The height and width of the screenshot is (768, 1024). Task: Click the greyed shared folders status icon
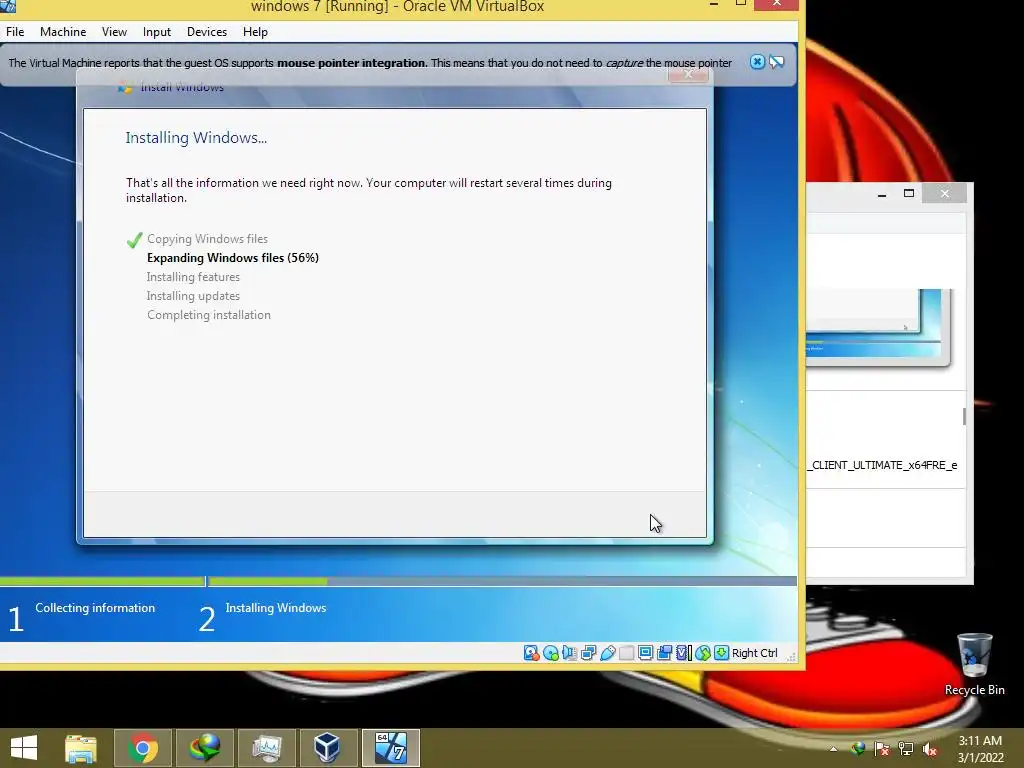[626, 652]
